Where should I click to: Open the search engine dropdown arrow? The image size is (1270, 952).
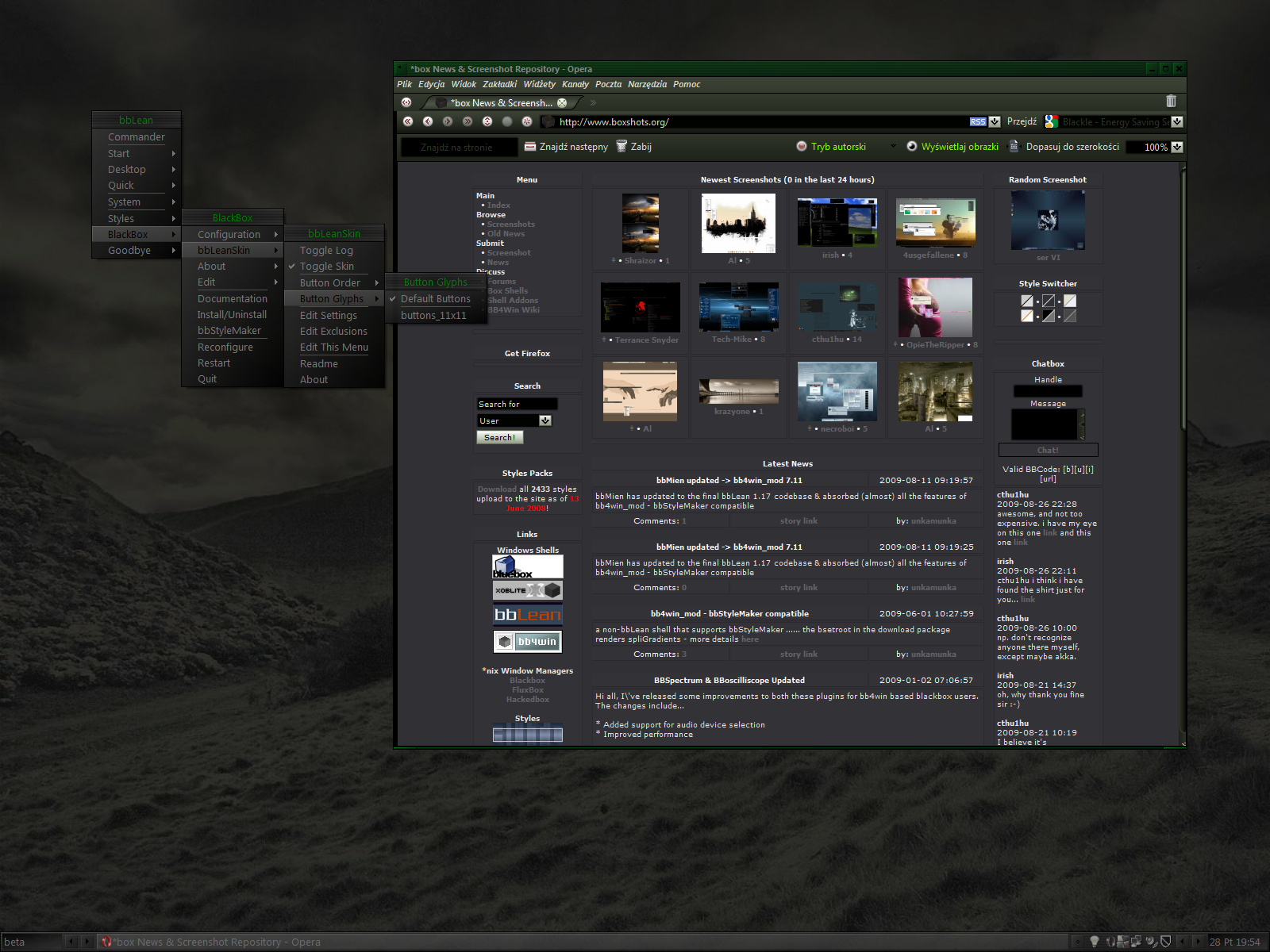1177,122
